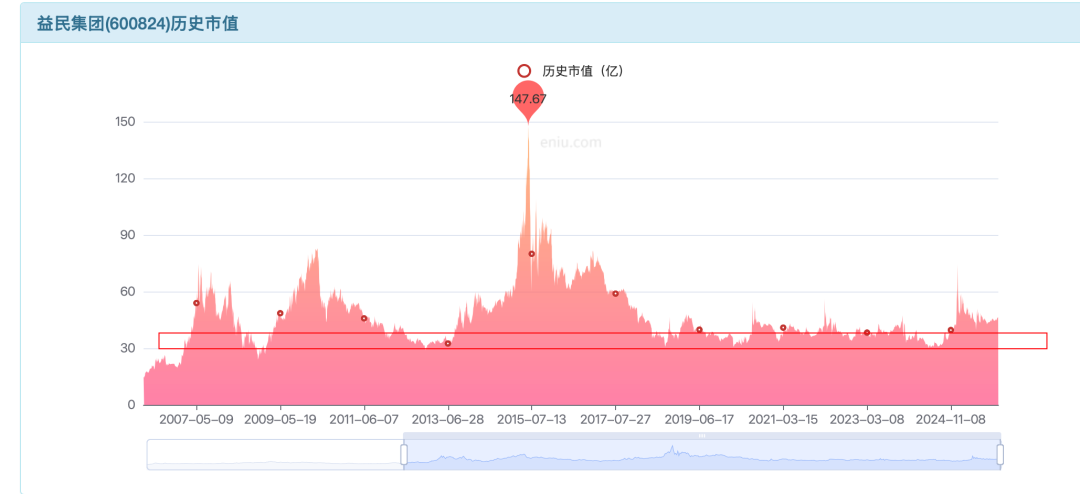Select the 2019-06-17 data point marker

pos(699,329)
